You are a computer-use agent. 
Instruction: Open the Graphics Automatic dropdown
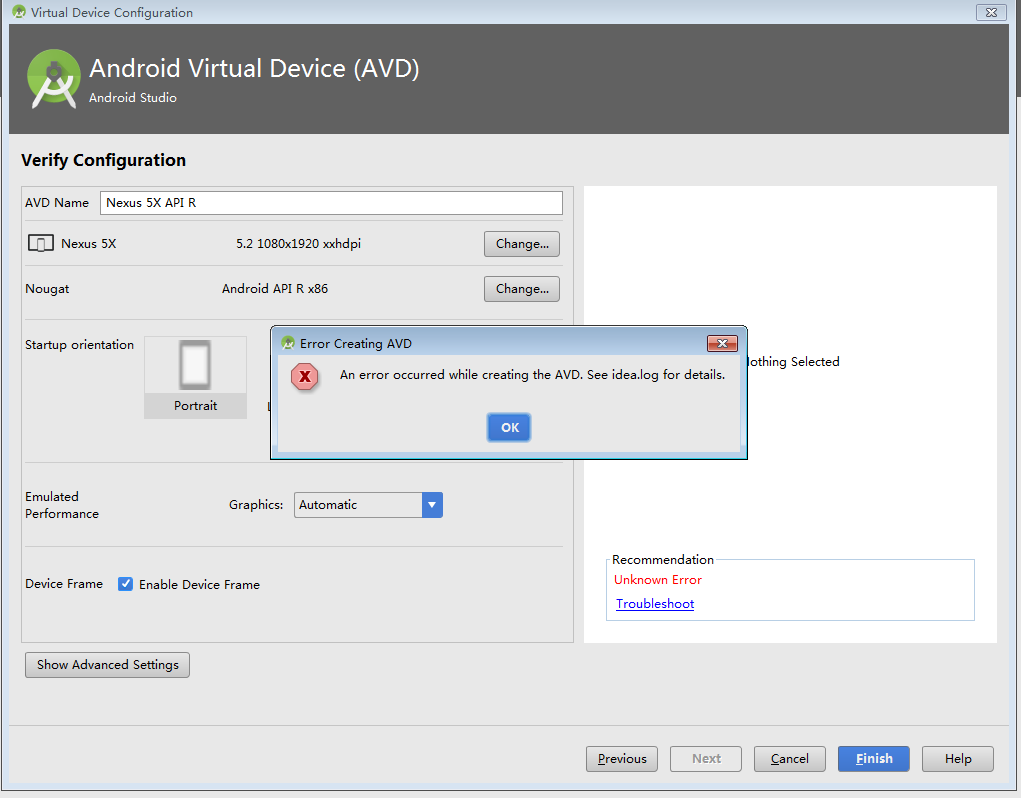point(368,504)
